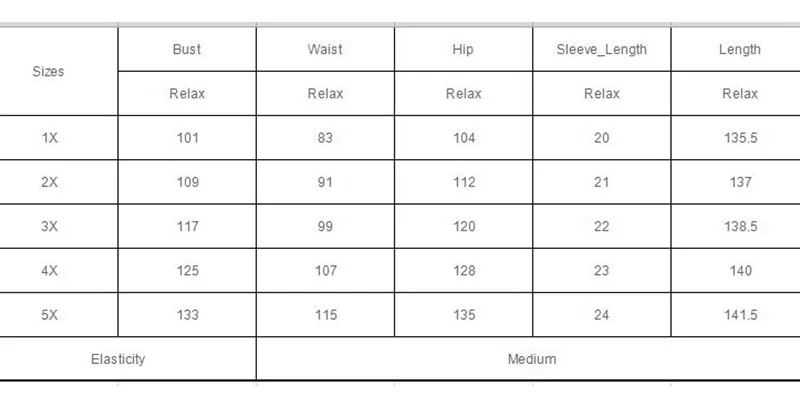Click the Sizes header cell
The width and height of the screenshot is (800, 399).
(x=48, y=71)
